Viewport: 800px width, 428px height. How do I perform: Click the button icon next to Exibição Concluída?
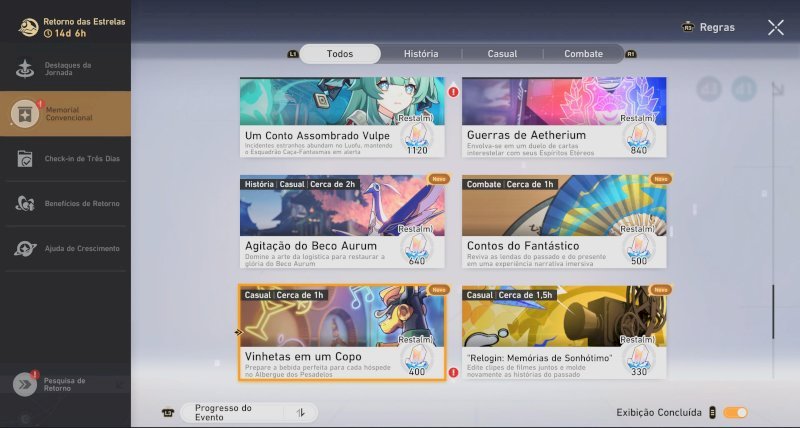pyautogui.click(x=713, y=412)
